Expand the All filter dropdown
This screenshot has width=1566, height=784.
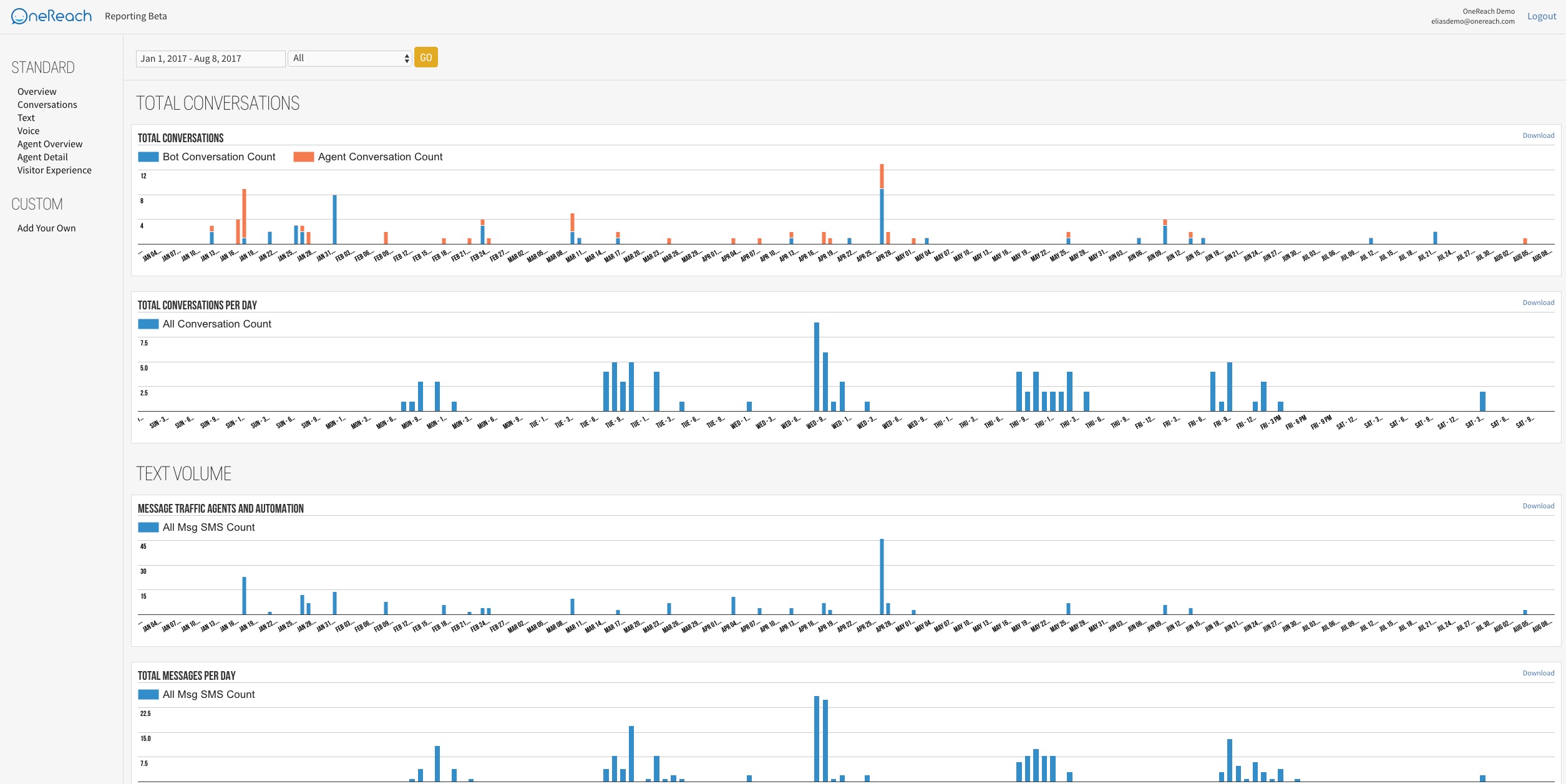(x=350, y=59)
